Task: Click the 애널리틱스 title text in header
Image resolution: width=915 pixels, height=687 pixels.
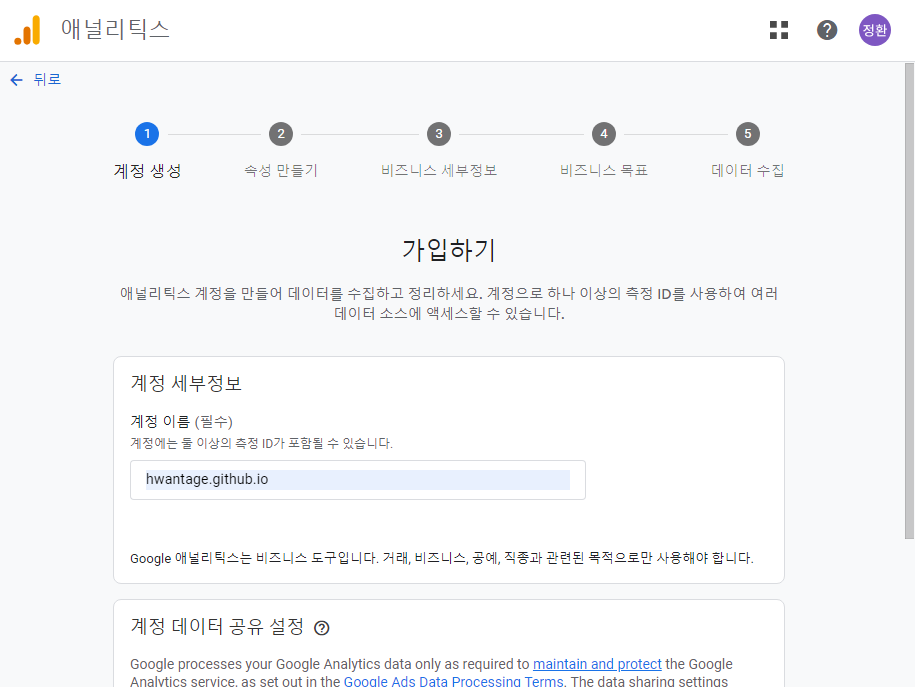Action: (x=115, y=30)
